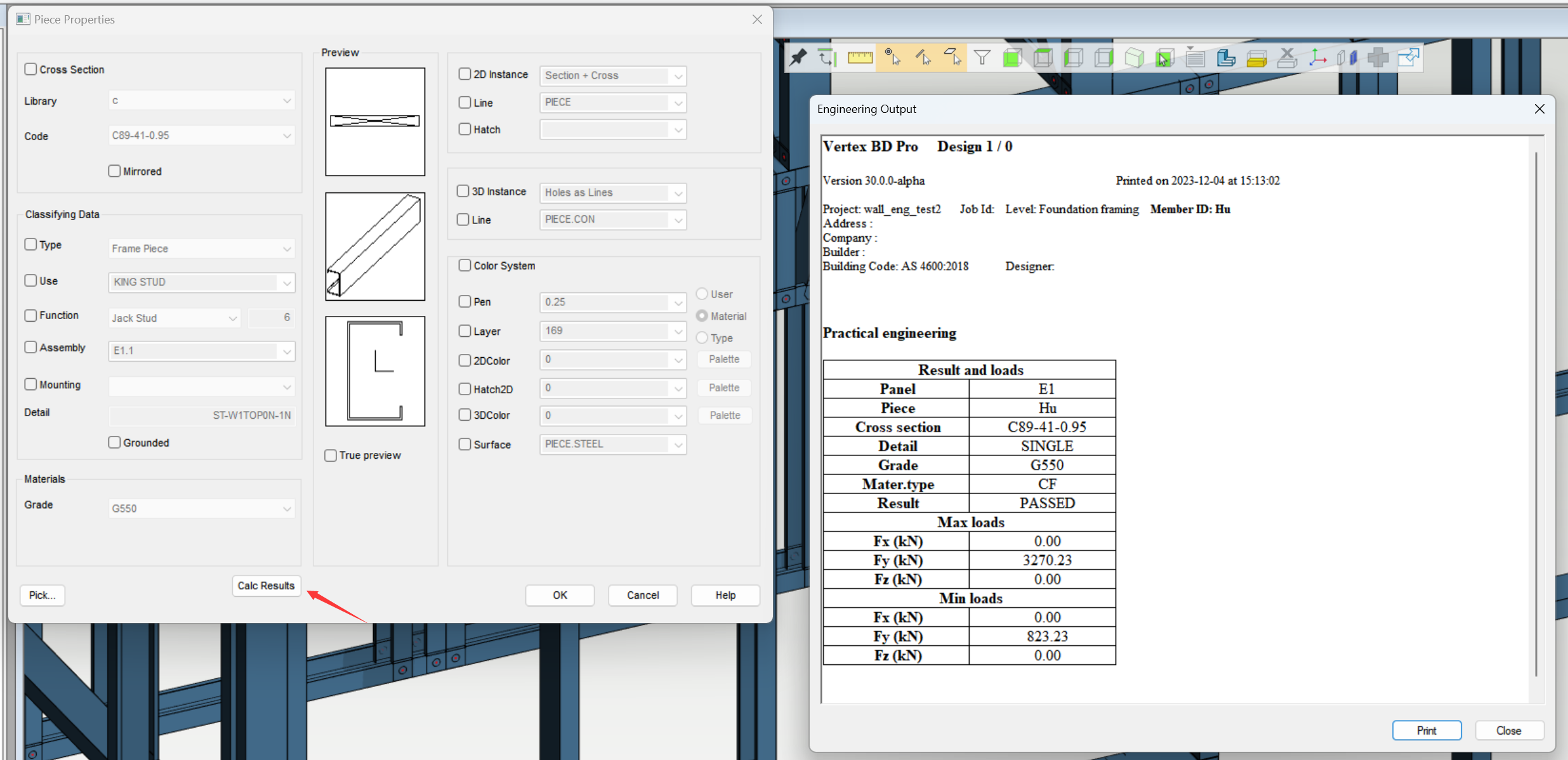Open the notes list toolbar icon
Image resolution: width=1568 pixels, height=760 pixels.
[x=1195, y=57]
